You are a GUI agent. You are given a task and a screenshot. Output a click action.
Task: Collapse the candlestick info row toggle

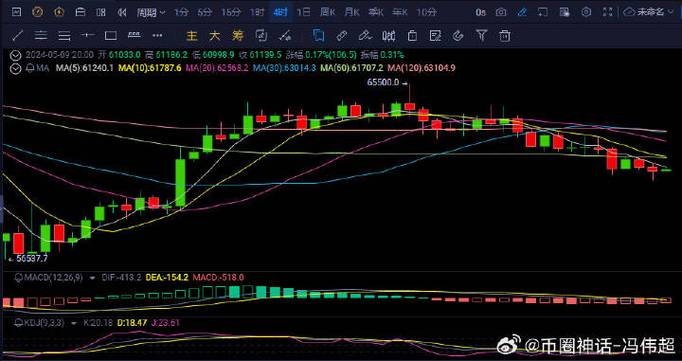click(16, 55)
